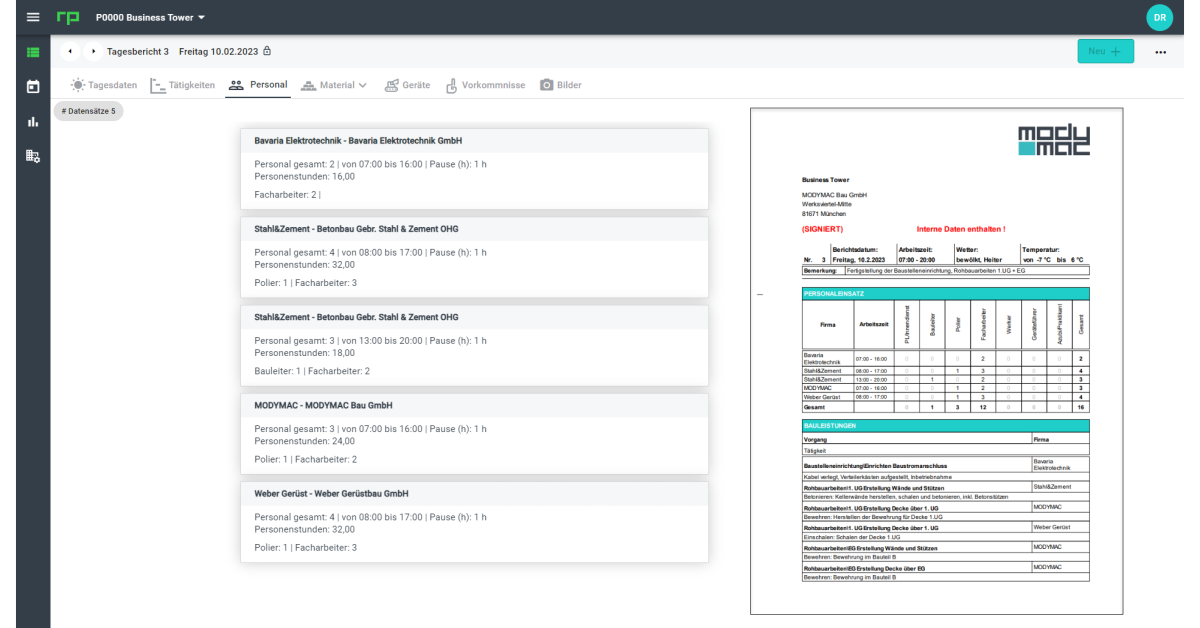Open the hamburger navigation menu
The height and width of the screenshot is (628, 1200).
(x=33, y=18)
